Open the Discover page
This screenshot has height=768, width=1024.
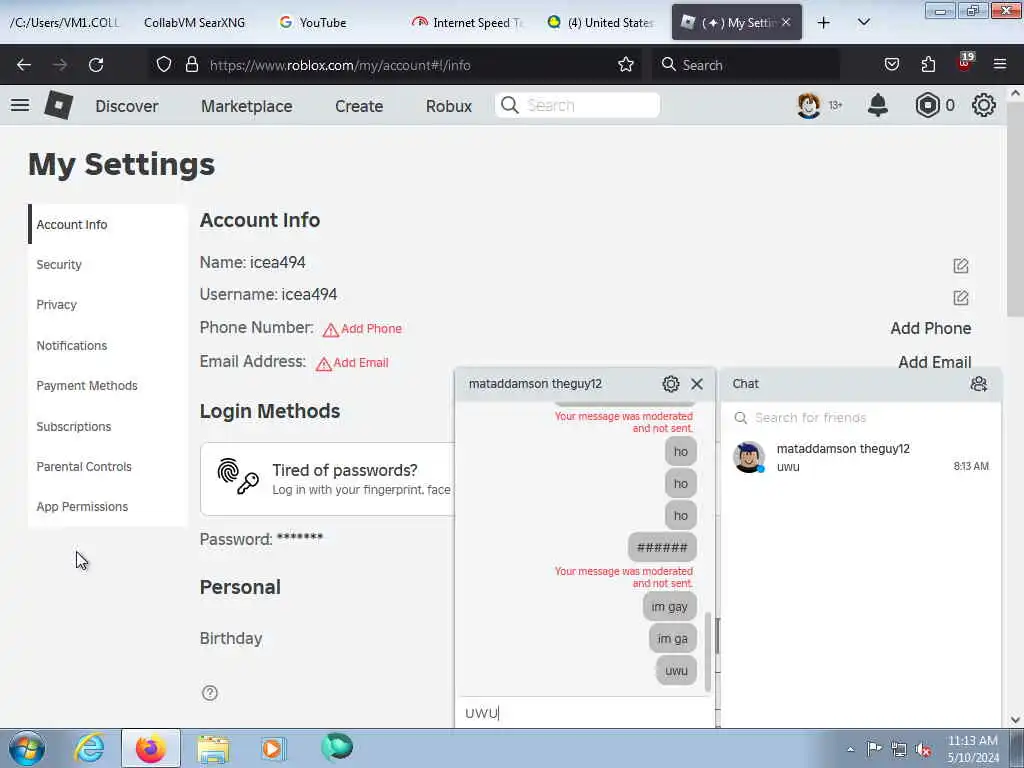(127, 106)
